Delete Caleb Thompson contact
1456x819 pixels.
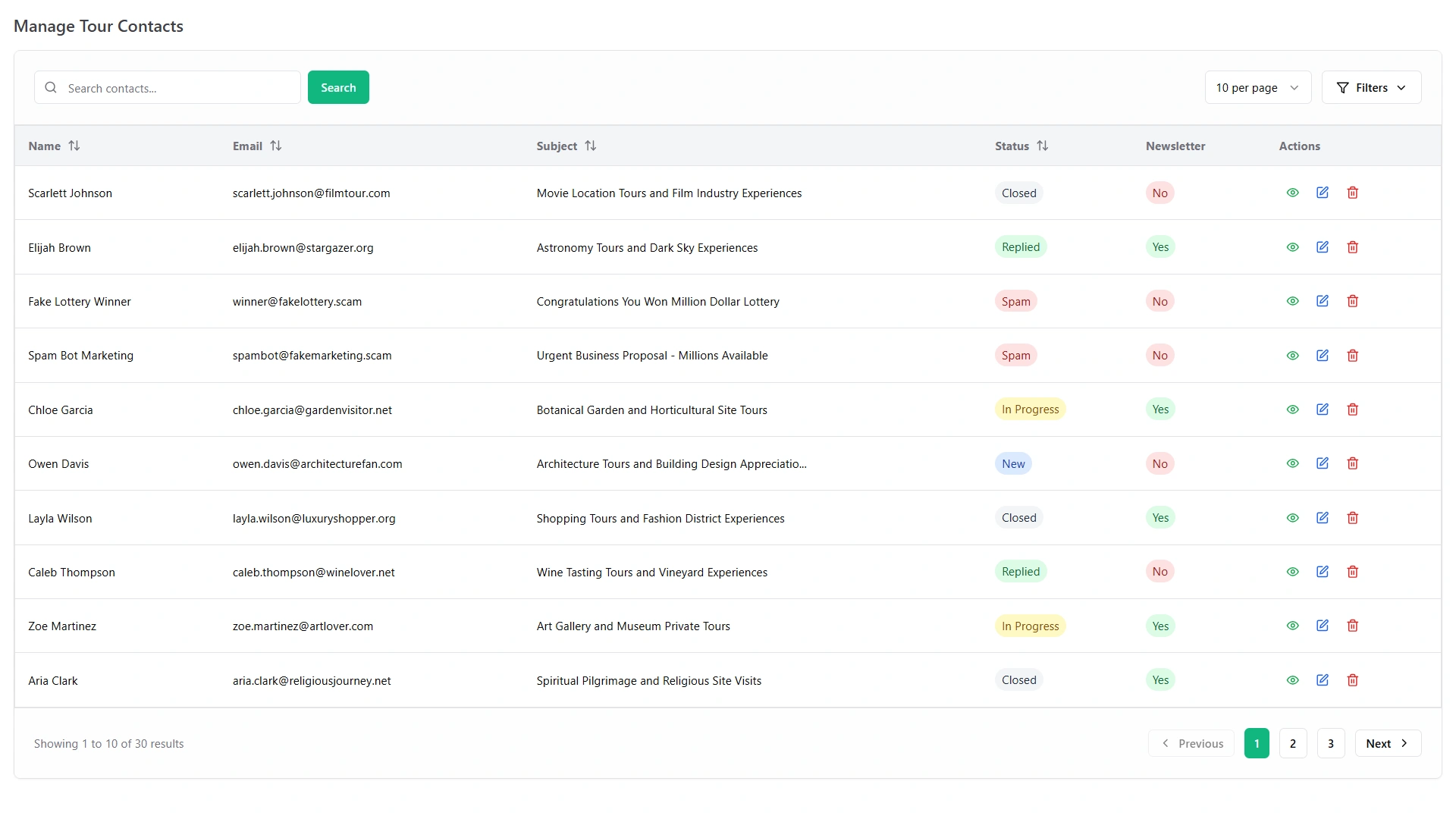[1353, 572]
